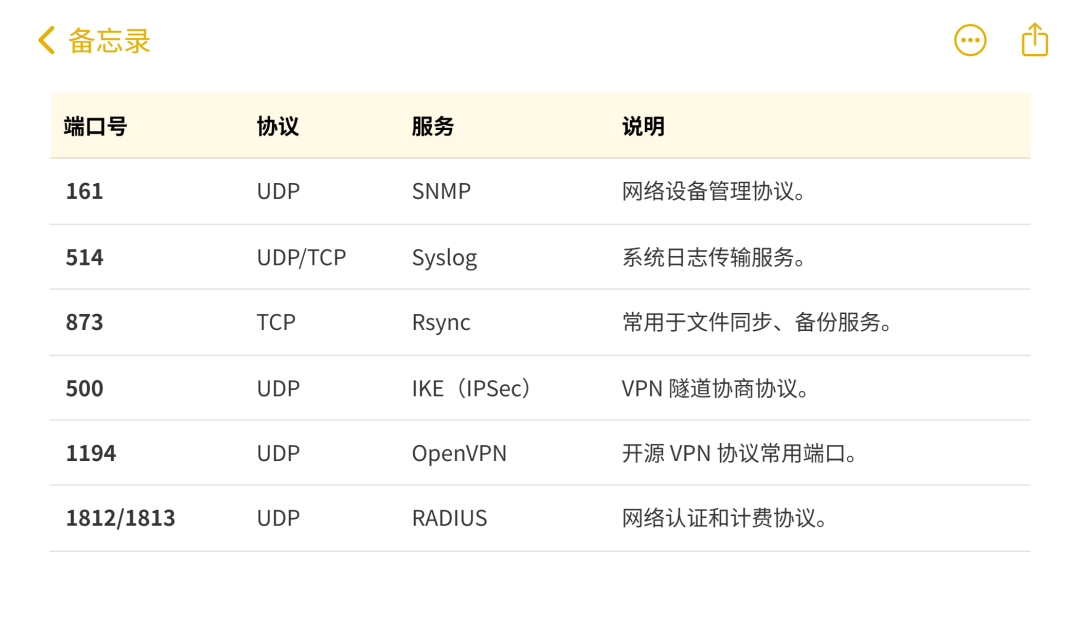This screenshot has width=1080, height=626.
Task: Click the IKE（IPSec）cell
Action: coord(470,388)
